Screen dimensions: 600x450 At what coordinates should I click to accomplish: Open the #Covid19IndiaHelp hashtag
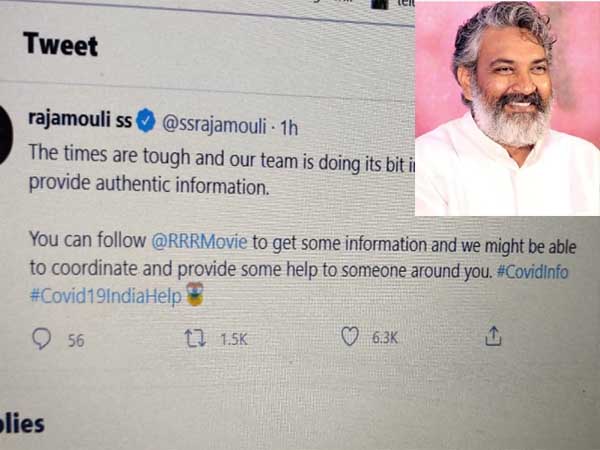point(106,296)
